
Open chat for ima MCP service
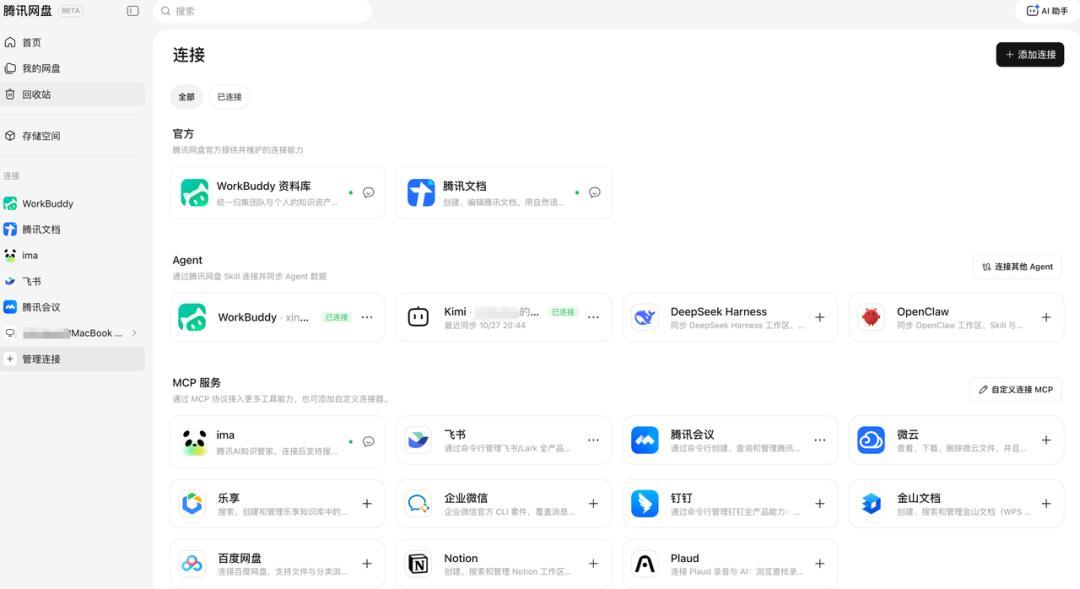(x=368, y=442)
